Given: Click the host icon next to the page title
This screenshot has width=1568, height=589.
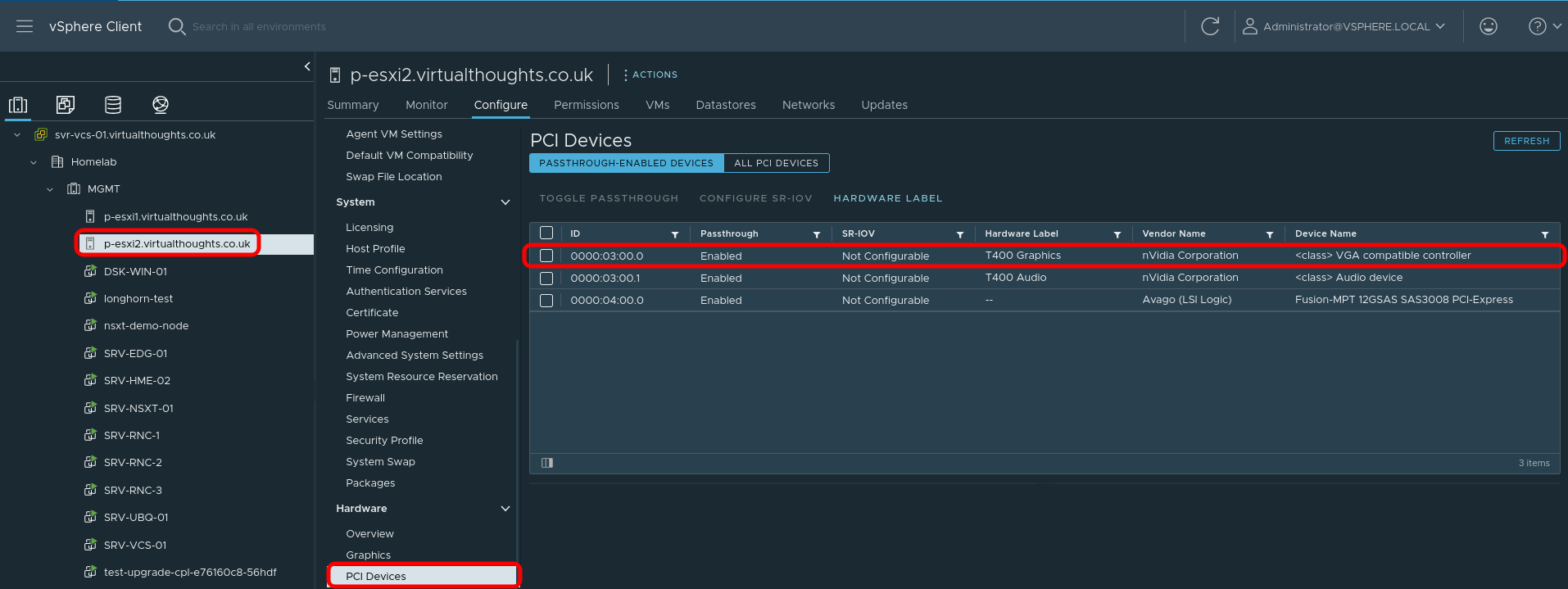Looking at the screenshot, I should 334,75.
